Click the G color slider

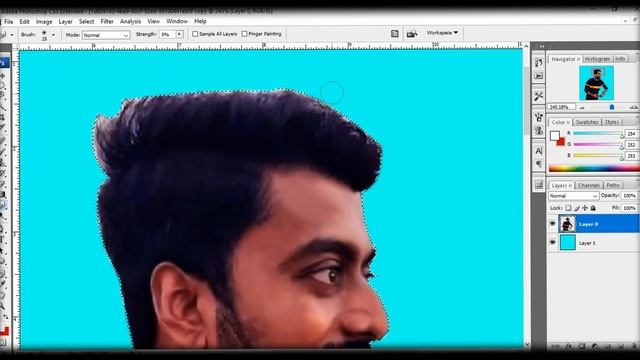[x=598, y=144]
